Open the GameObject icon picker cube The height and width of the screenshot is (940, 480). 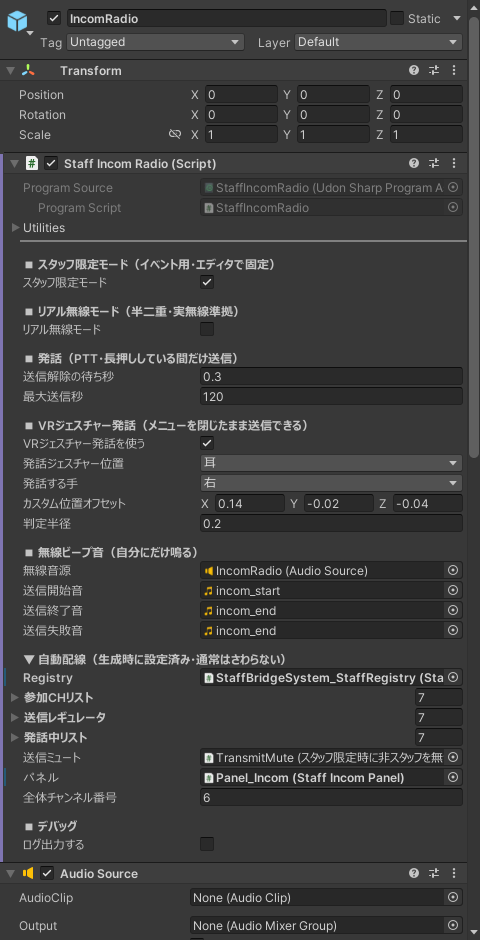pyautogui.click(x=17, y=22)
